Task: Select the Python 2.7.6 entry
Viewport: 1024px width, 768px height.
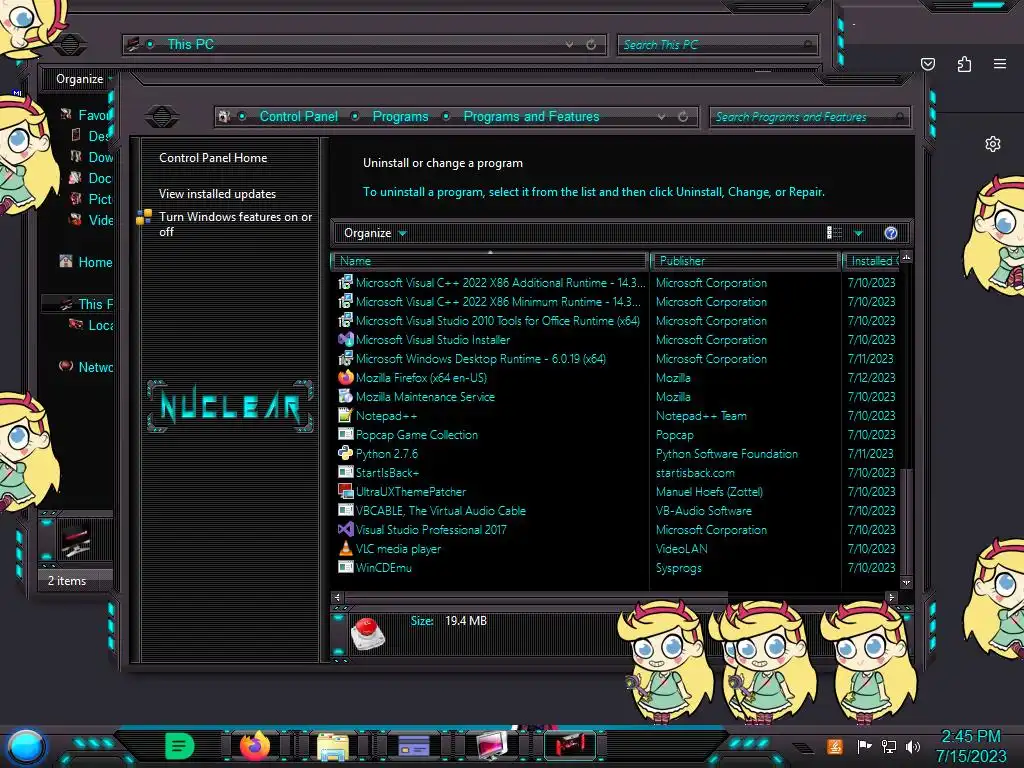Action: tap(387, 454)
